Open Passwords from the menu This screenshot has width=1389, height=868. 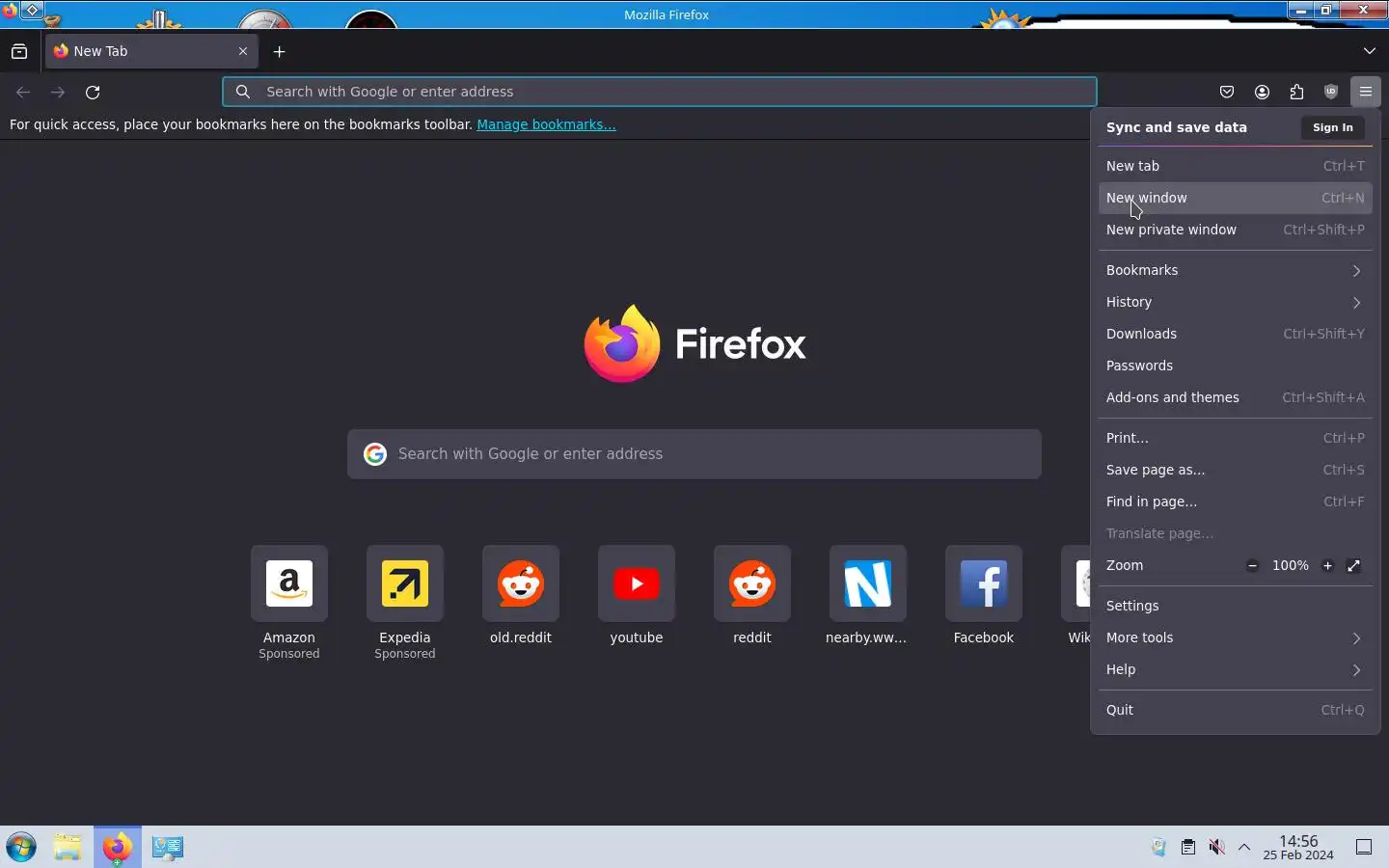tap(1236, 366)
